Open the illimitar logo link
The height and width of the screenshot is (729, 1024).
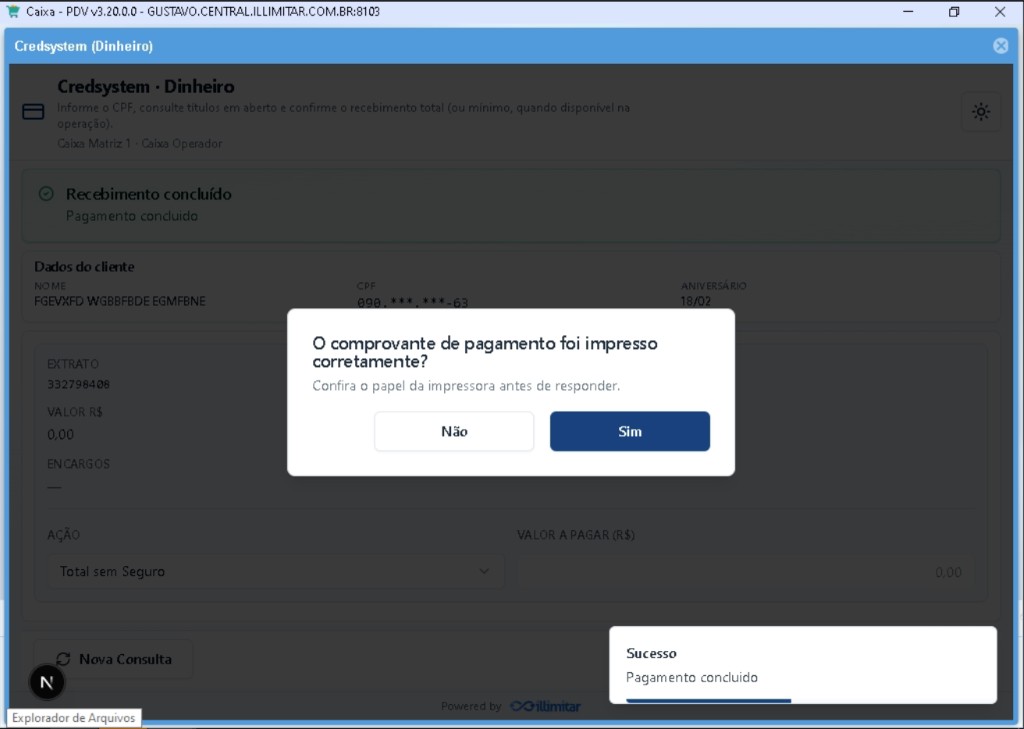[545, 706]
